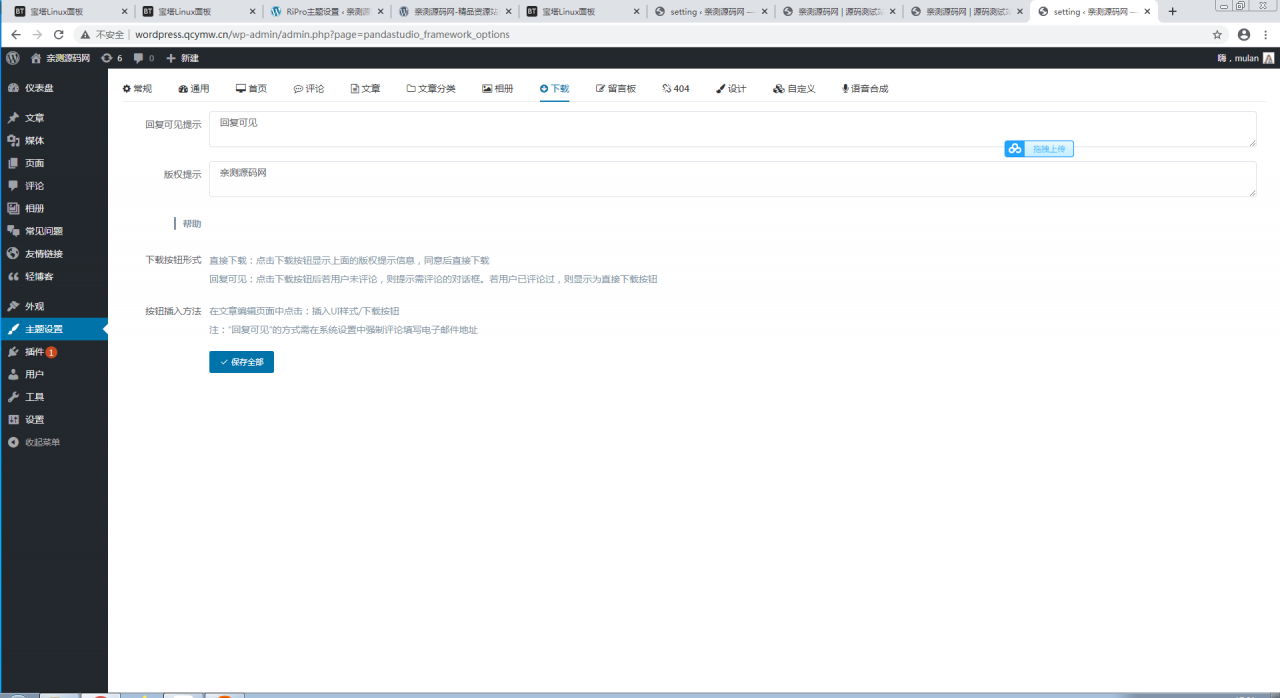The width and height of the screenshot is (1280, 698).
Task: Switch to the 自定义 settings tab
Action: (x=794, y=89)
